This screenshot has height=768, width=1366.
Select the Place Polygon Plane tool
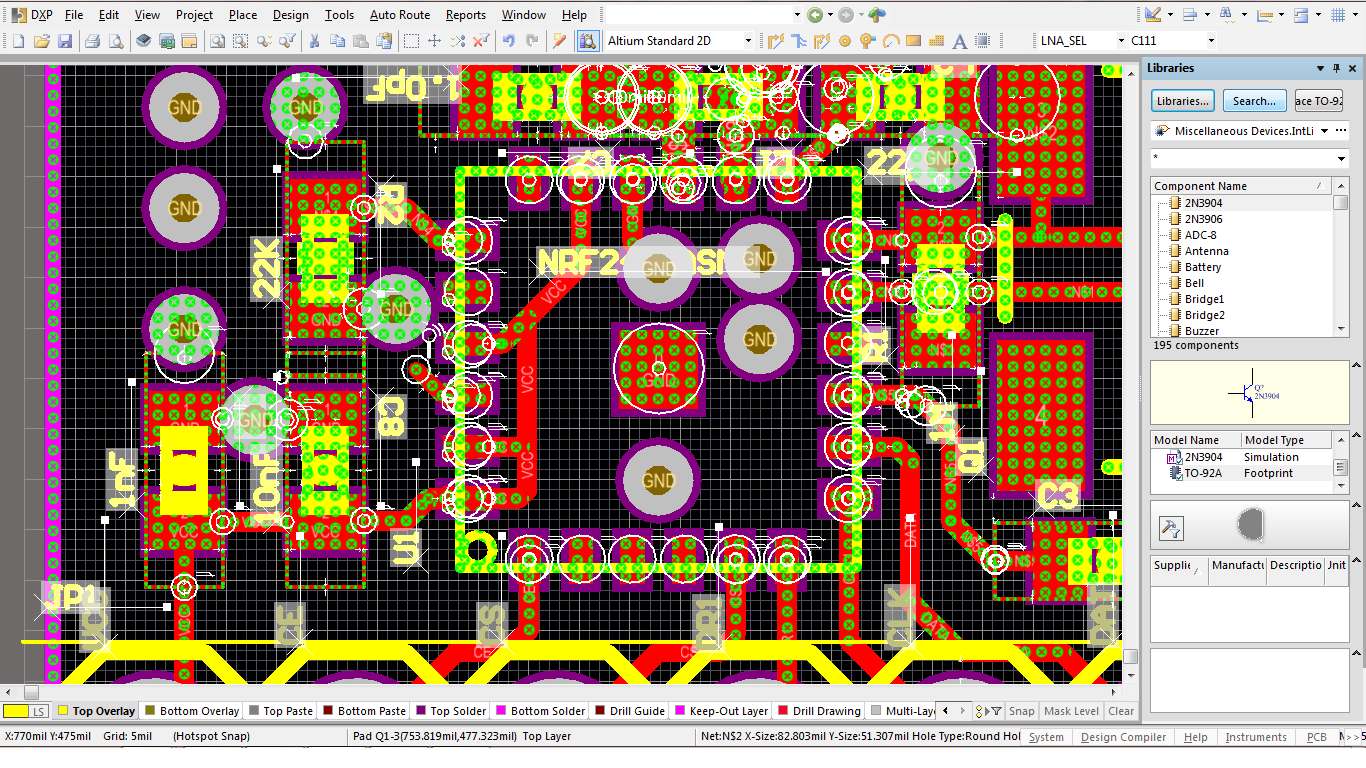(x=936, y=41)
